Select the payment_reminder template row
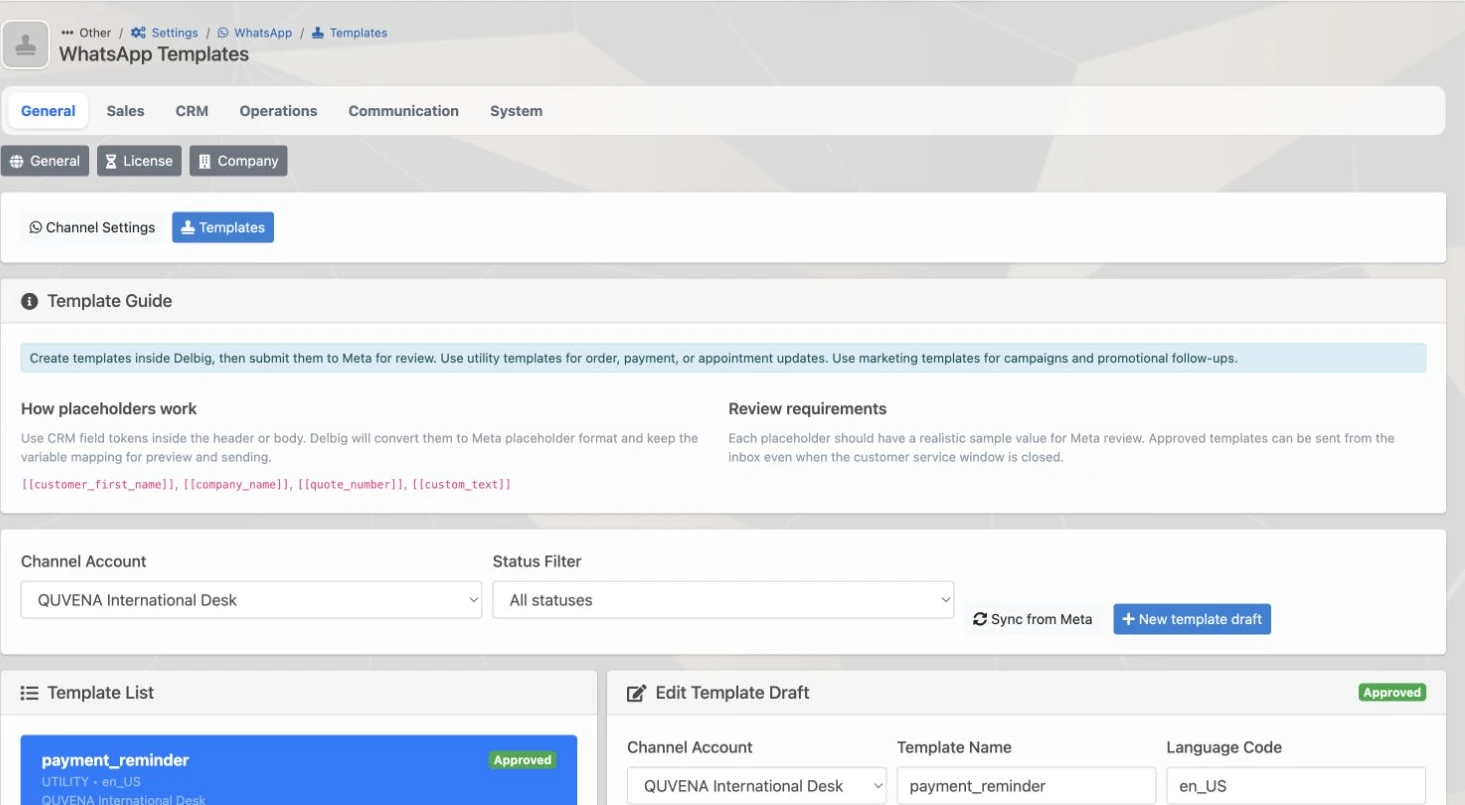 299,770
